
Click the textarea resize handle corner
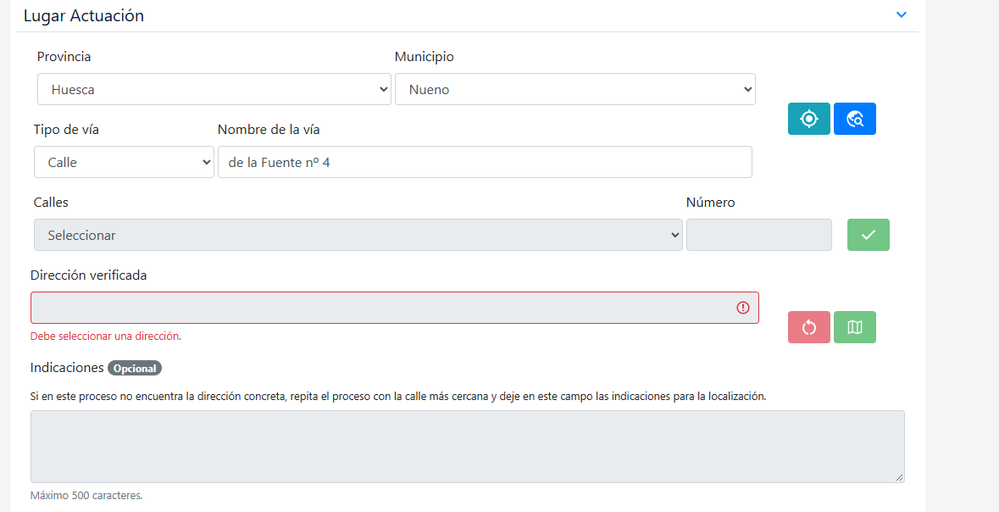pos(900,478)
